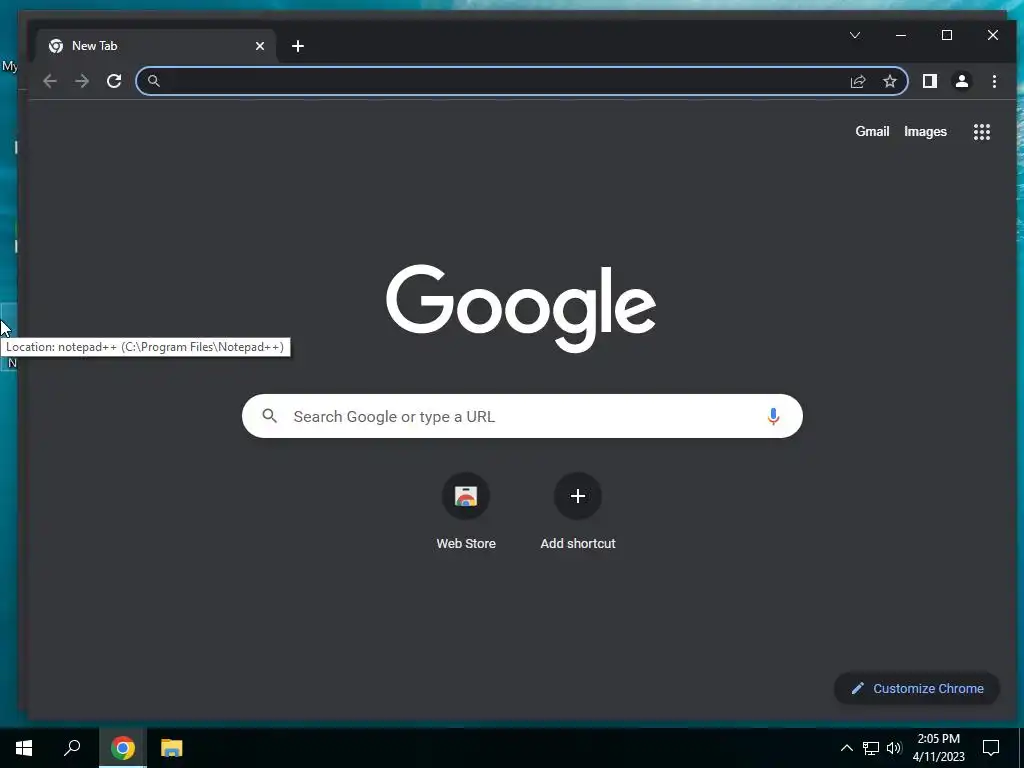Open File Explorer from taskbar
Viewport: 1024px width, 768px height.
click(171, 748)
